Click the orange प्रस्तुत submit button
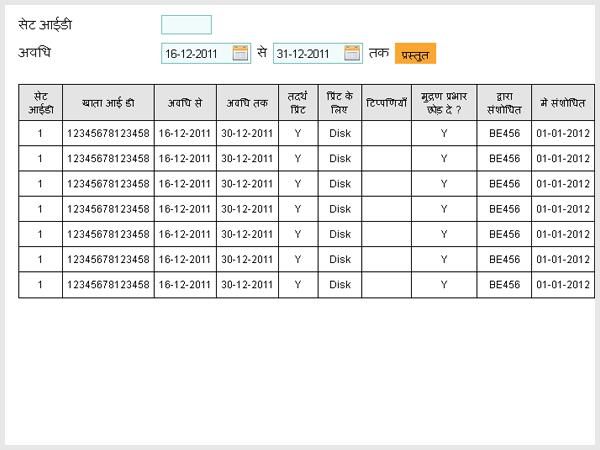 (x=415, y=53)
